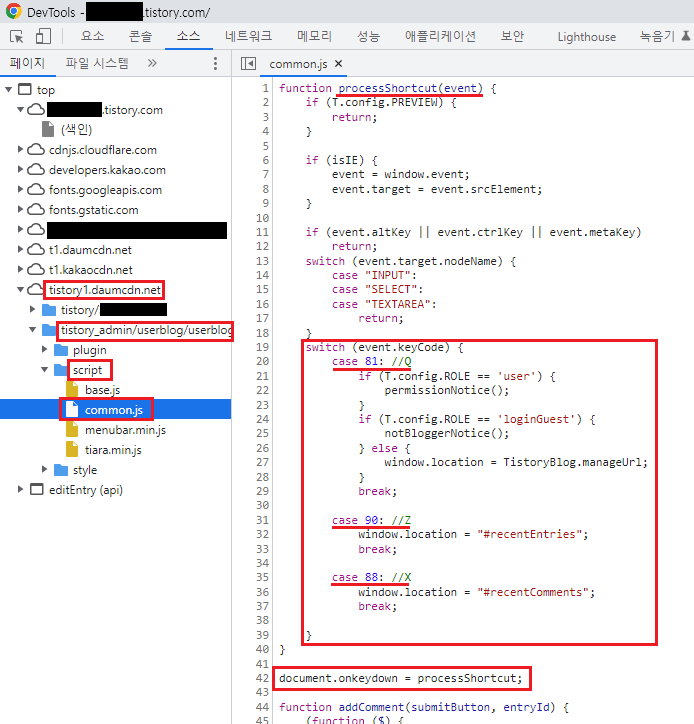Select the 파일 시스템 navigator tab
694x724 pixels.
[x=97, y=63]
